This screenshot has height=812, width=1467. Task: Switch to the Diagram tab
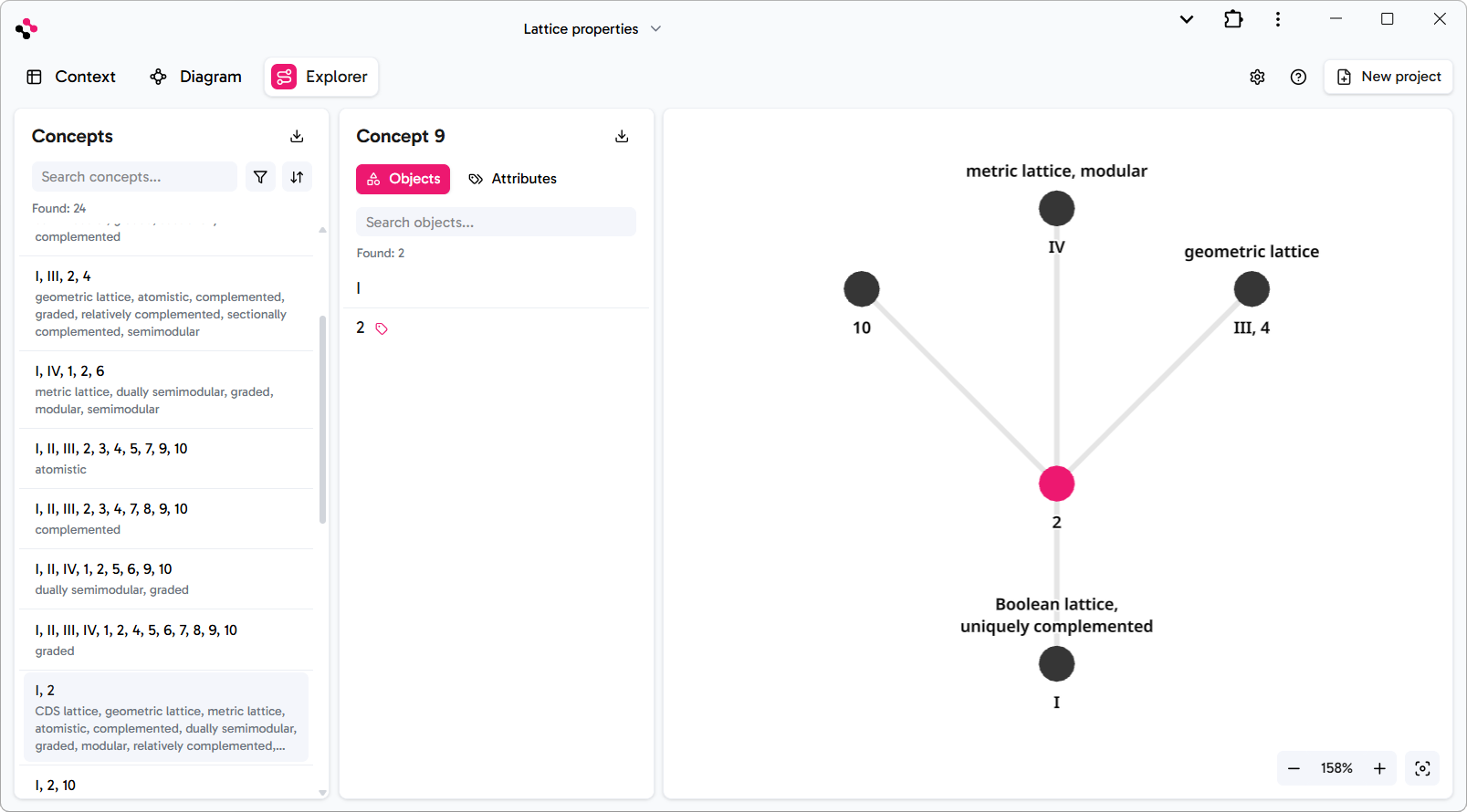pyautogui.click(x=195, y=77)
